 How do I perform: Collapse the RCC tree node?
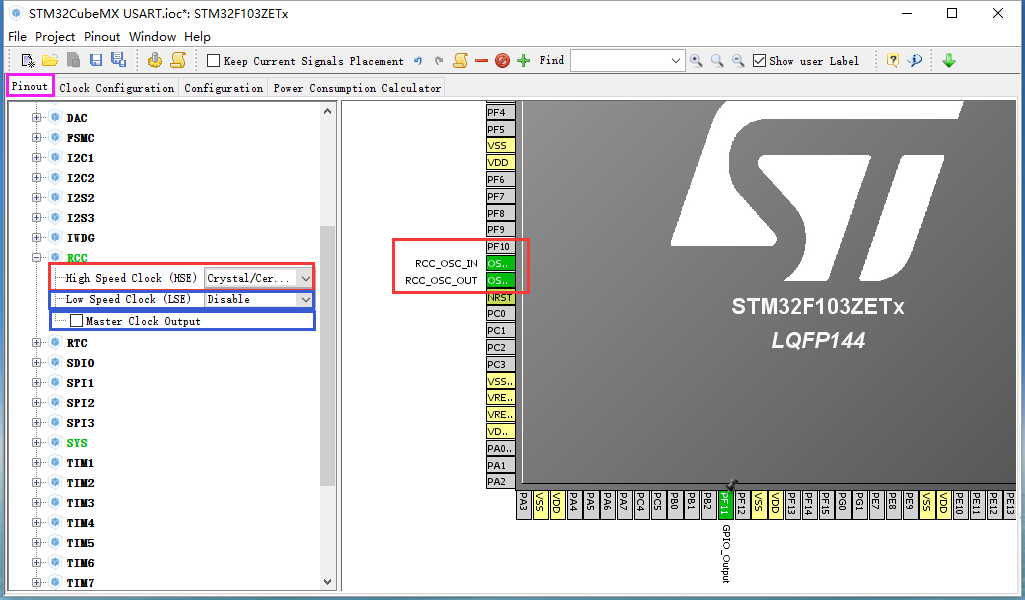pos(37,258)
